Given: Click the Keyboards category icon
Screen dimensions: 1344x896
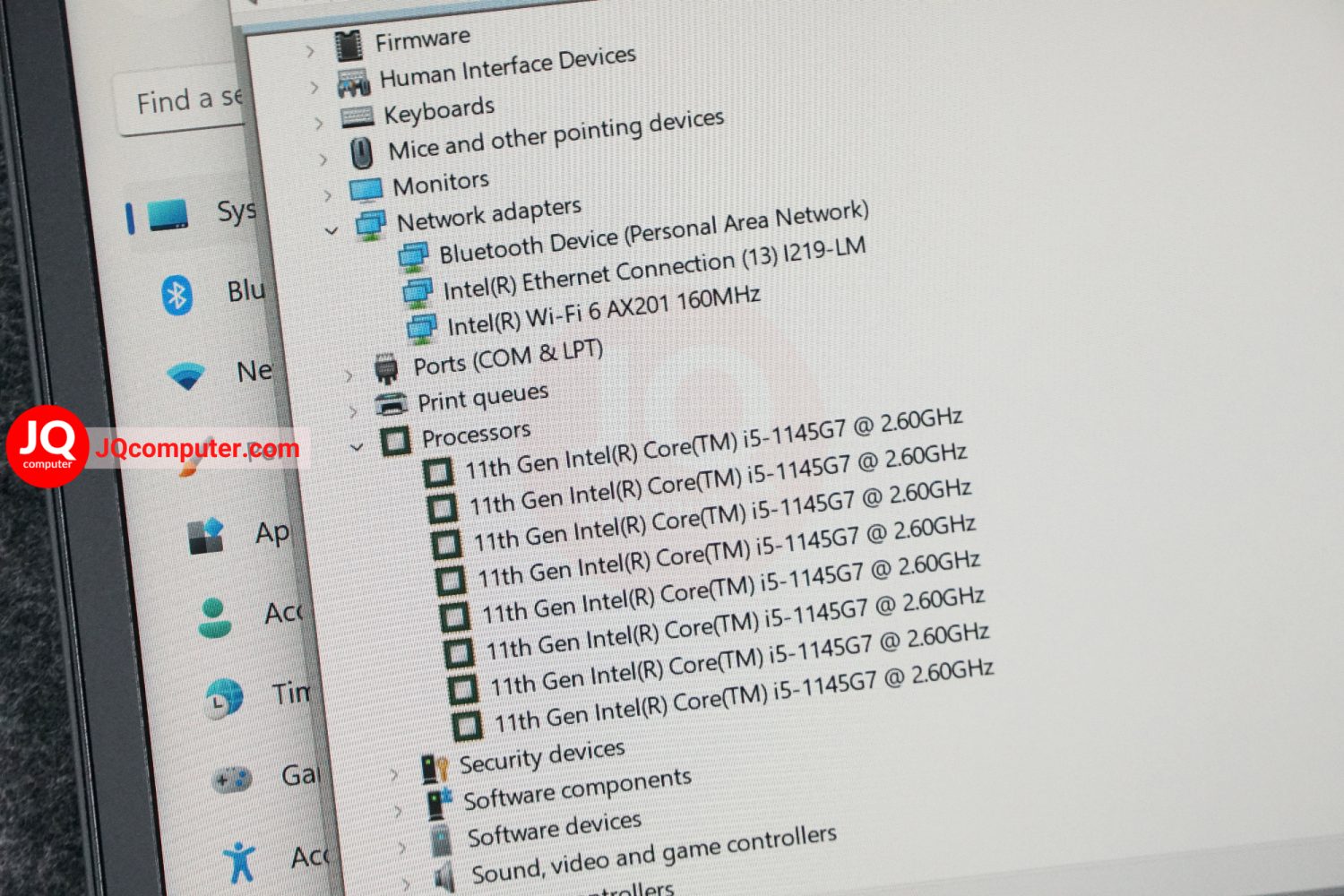Looking at the screenshot, I should (358, 117).
